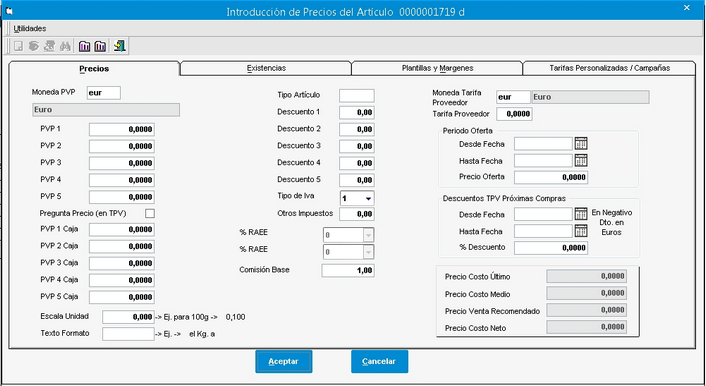Click the 'En Negativo Dto. en Euros' note

pyautogui.click(x=611, y=223)
